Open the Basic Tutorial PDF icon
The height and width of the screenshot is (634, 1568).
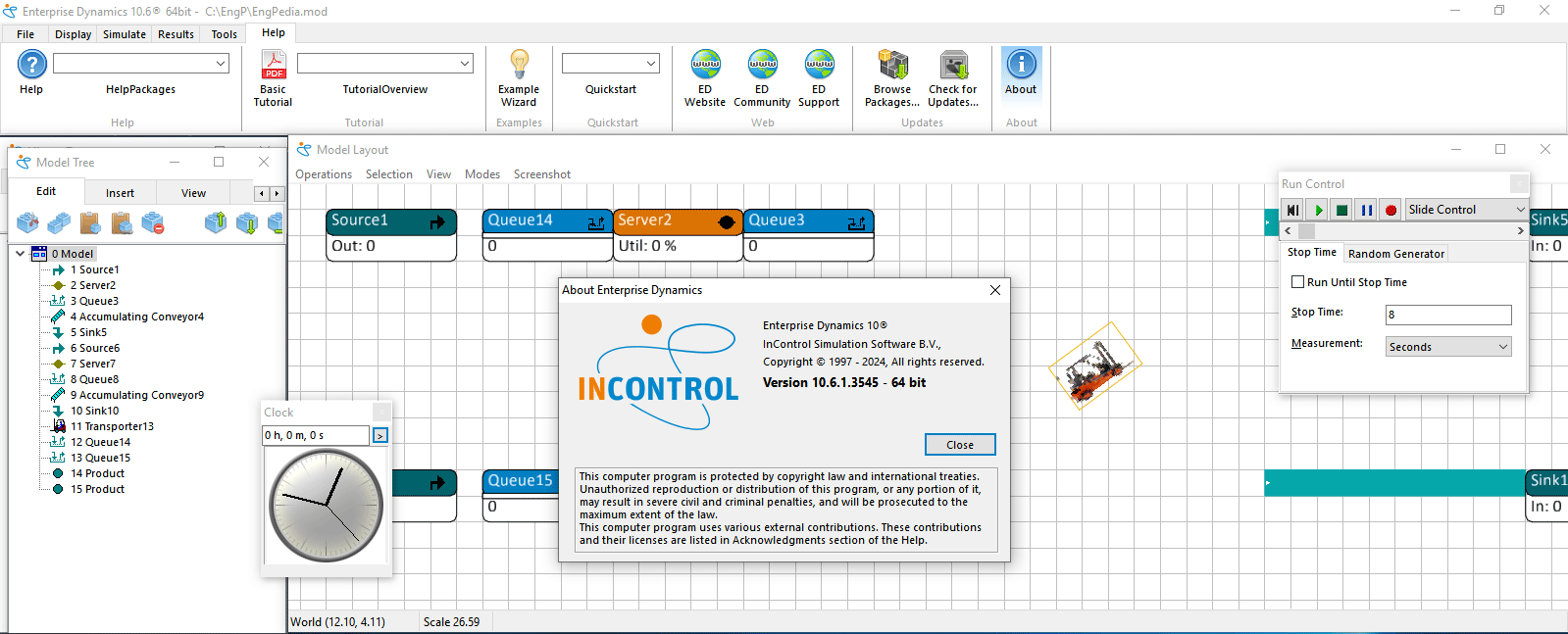pos(273,65)
